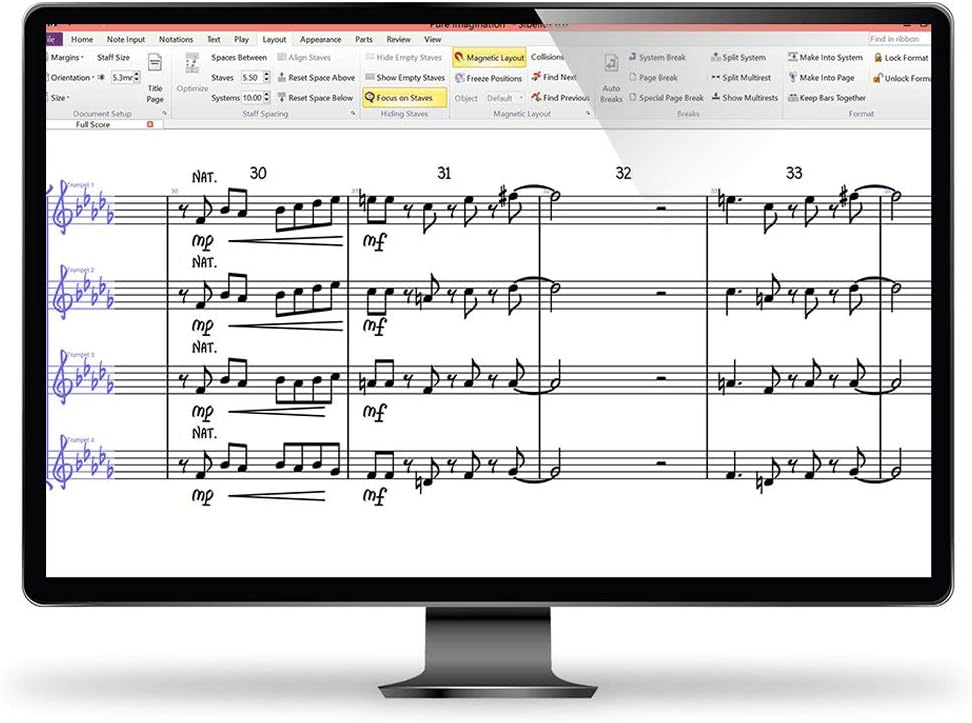
Task: Toggle Magnetic Layout off
Action: [489, 57]
